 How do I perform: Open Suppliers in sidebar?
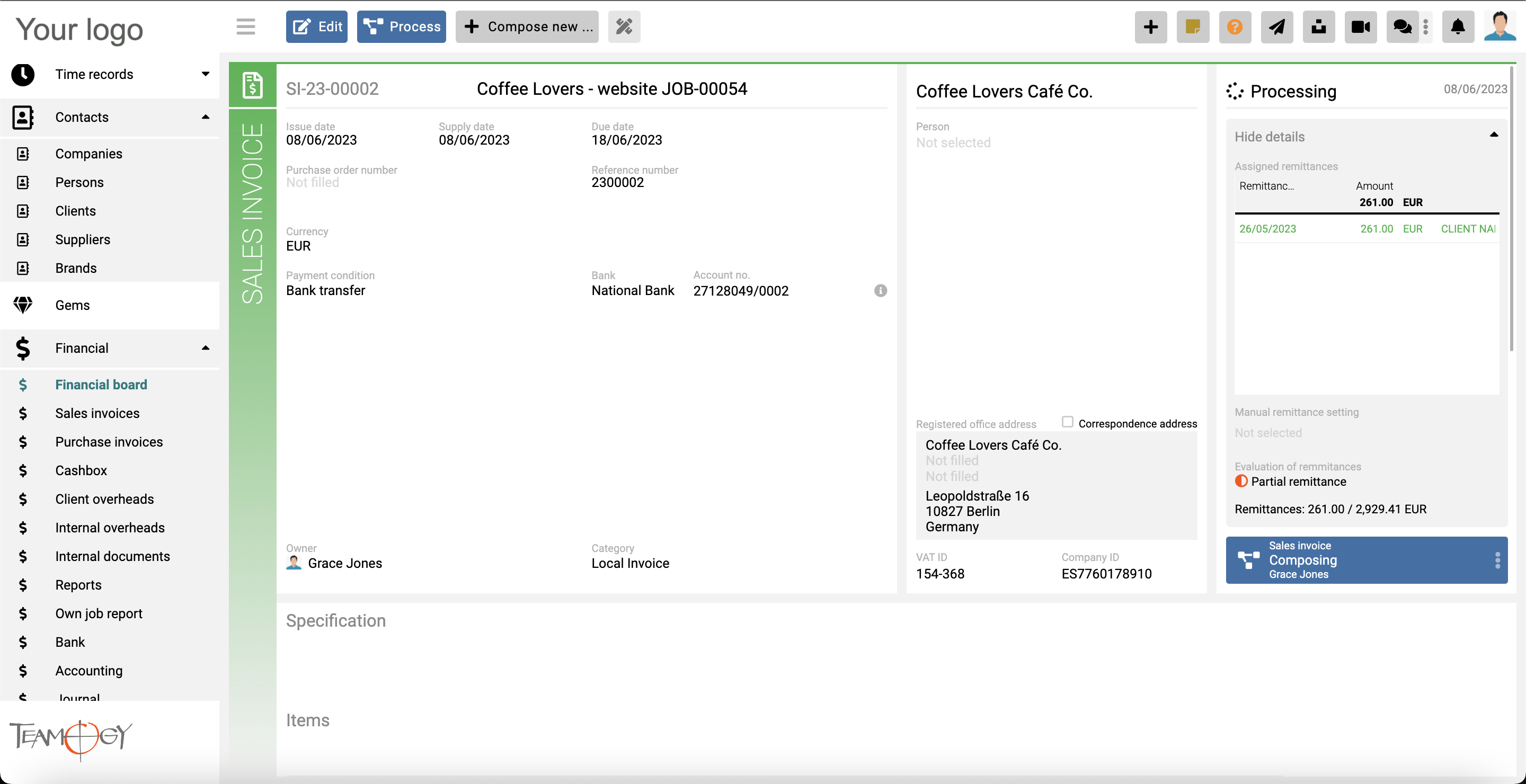pyautogui.click(x=83, y=239)
